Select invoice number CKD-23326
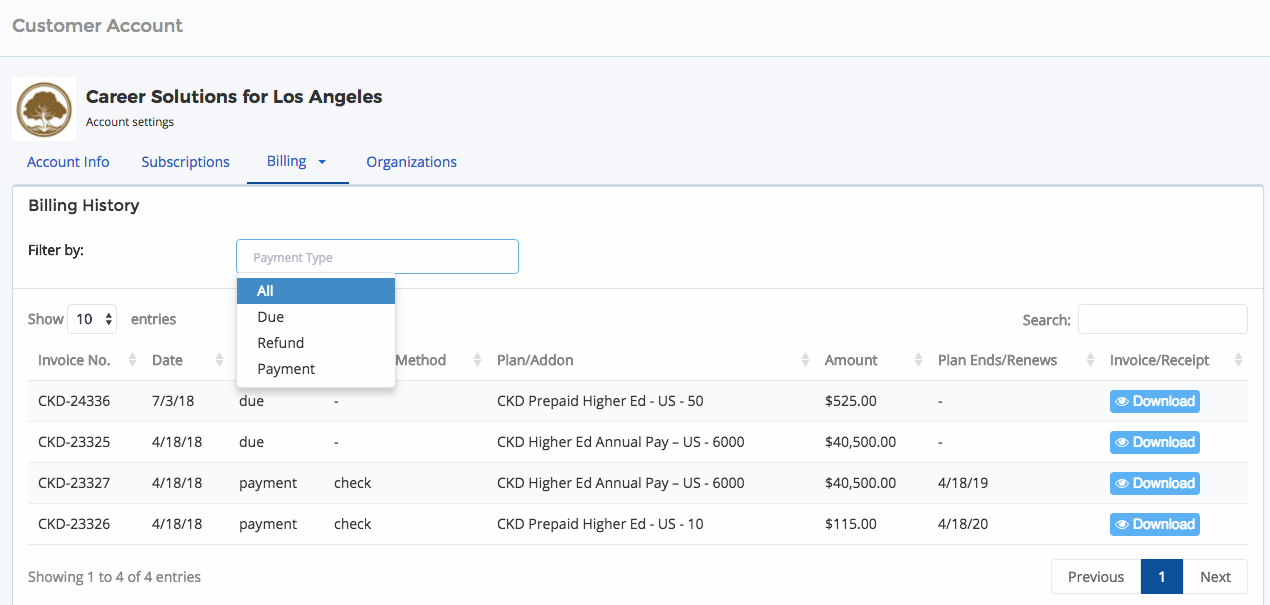1270x605 pixels. [74, 524]
